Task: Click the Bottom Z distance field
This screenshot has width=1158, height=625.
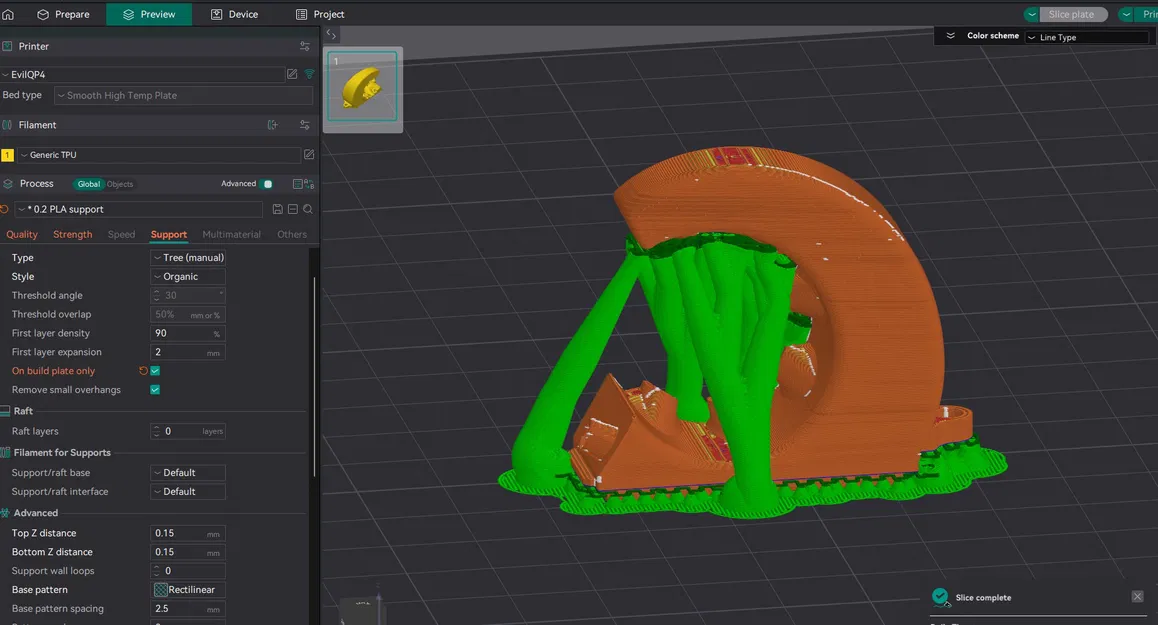Action: (x=188, y=552)
